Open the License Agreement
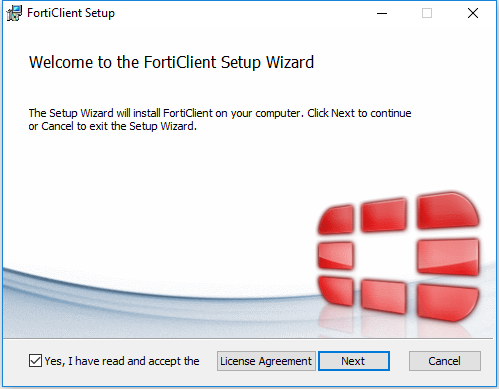The height and width of the screenshot is (389, 499). point(266,361)
